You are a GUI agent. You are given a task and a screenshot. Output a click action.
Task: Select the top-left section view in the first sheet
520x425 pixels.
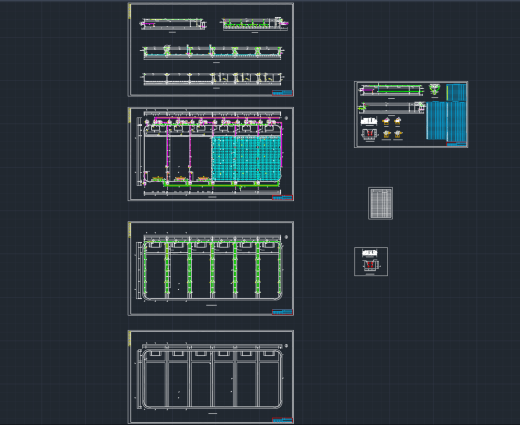173,24
